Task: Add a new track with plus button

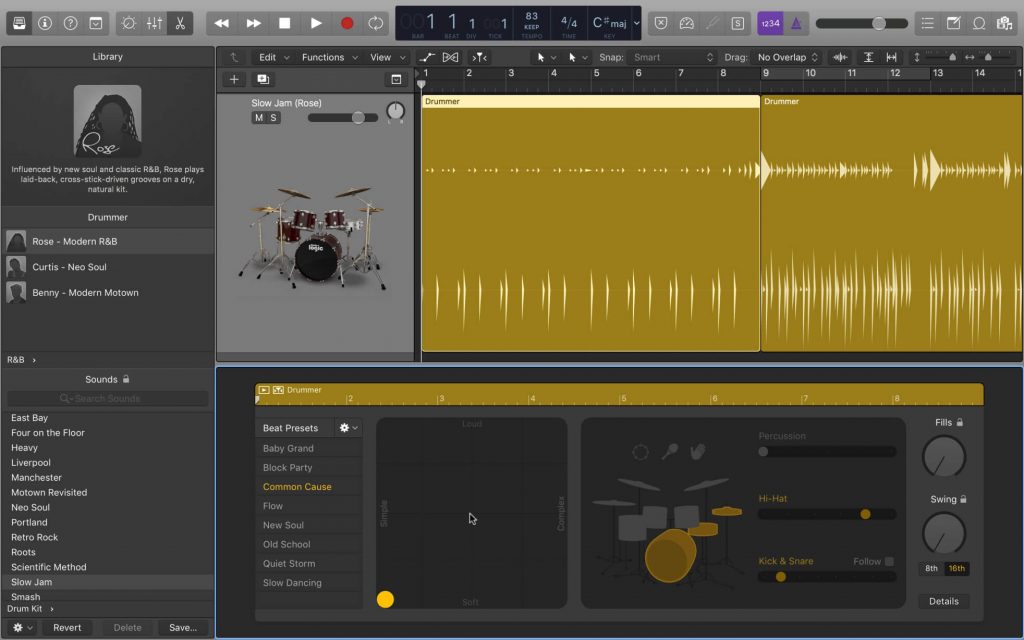Action: click(234, 79)
